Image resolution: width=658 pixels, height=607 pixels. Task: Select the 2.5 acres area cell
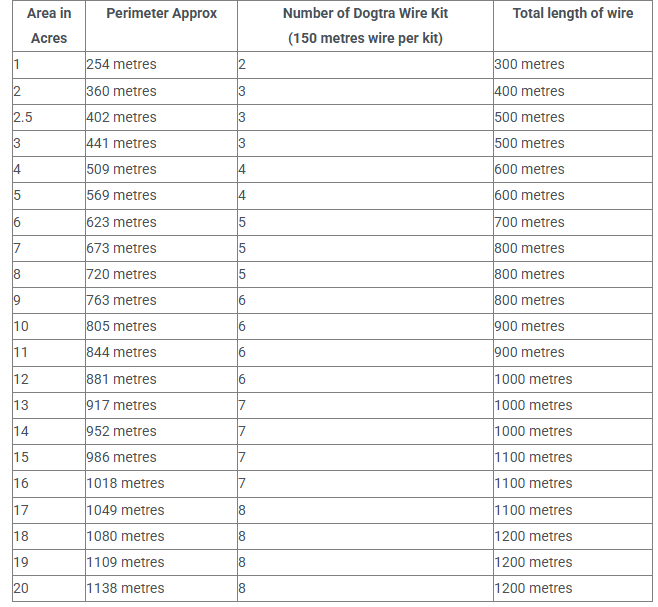point(23,117)
